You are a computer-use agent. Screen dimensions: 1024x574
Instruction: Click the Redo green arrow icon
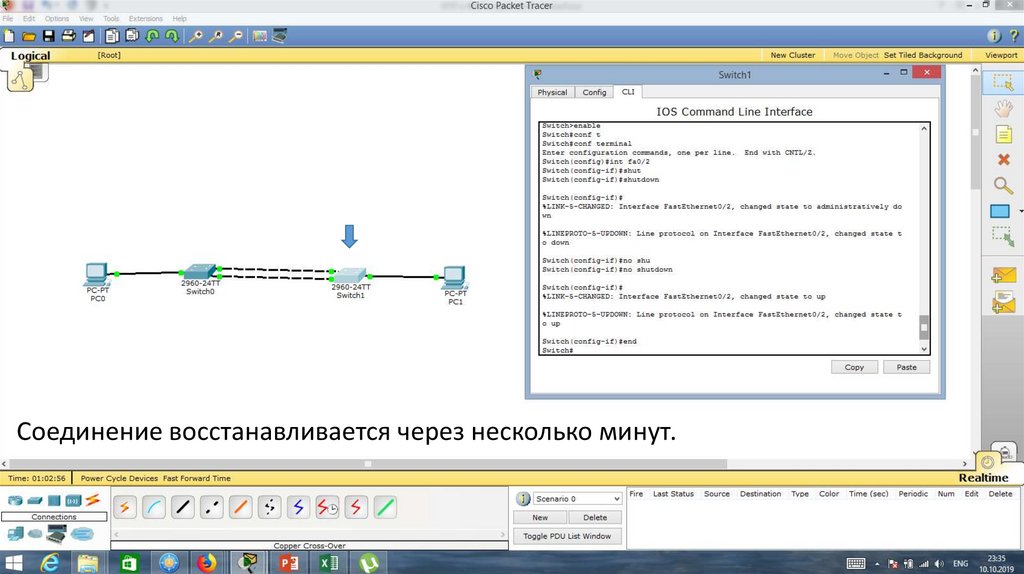[x=172, y=37]
